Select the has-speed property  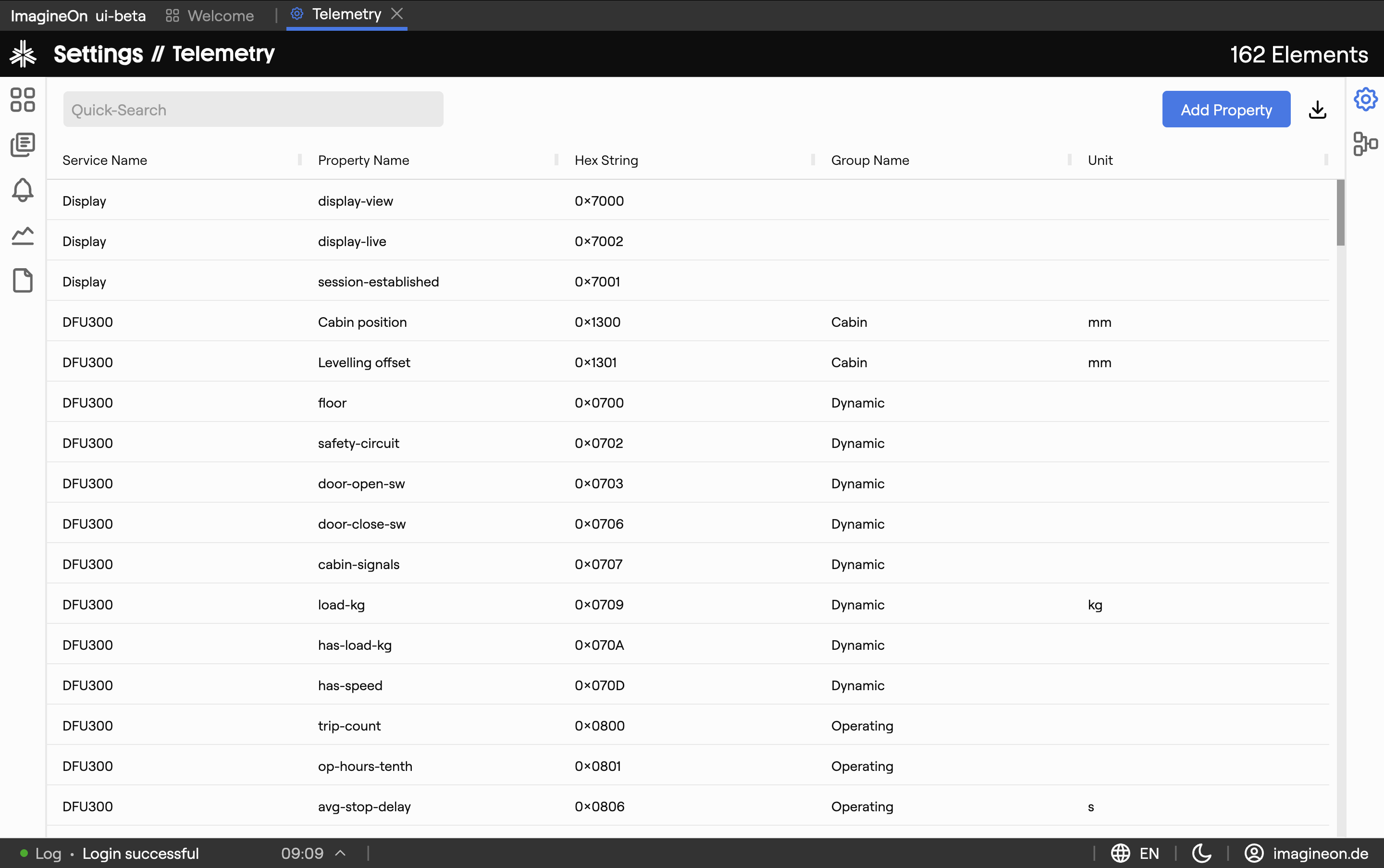pos(350,685)
